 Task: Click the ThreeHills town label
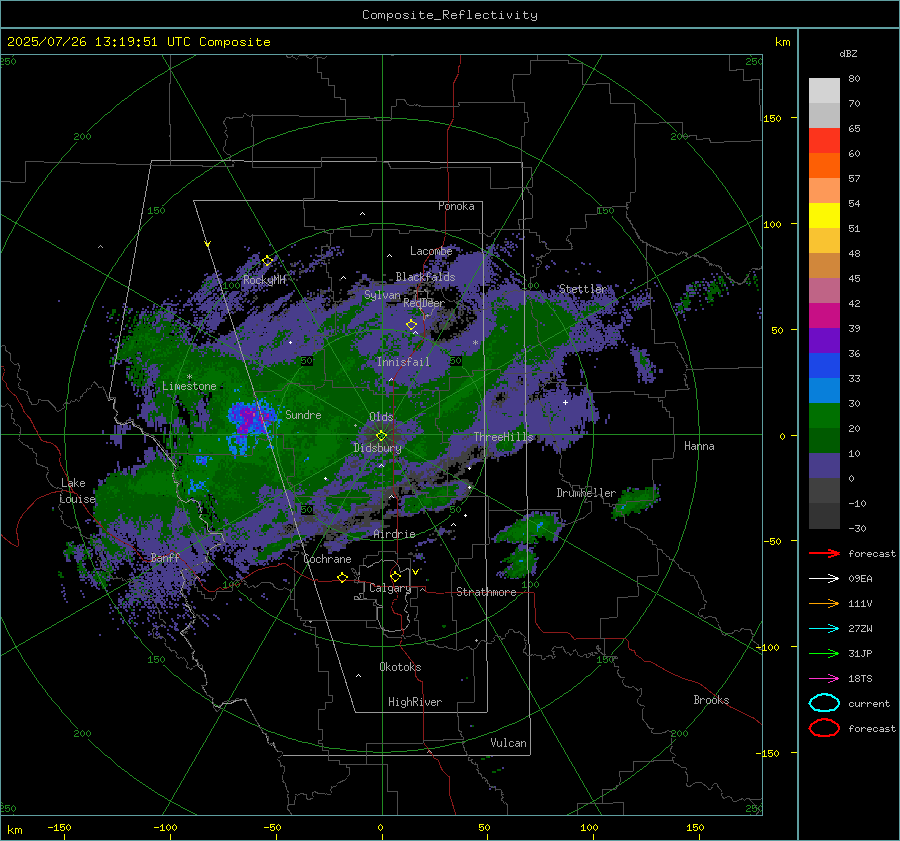coord(503,437)
